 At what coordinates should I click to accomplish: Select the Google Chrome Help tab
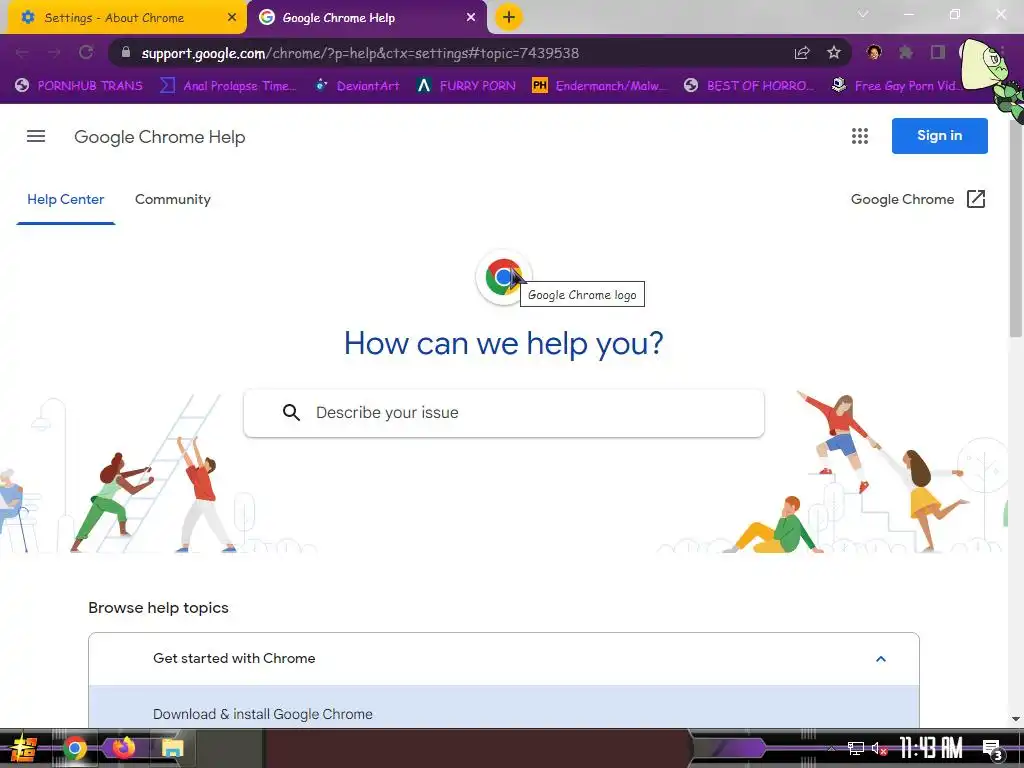[x=366, y=18]
